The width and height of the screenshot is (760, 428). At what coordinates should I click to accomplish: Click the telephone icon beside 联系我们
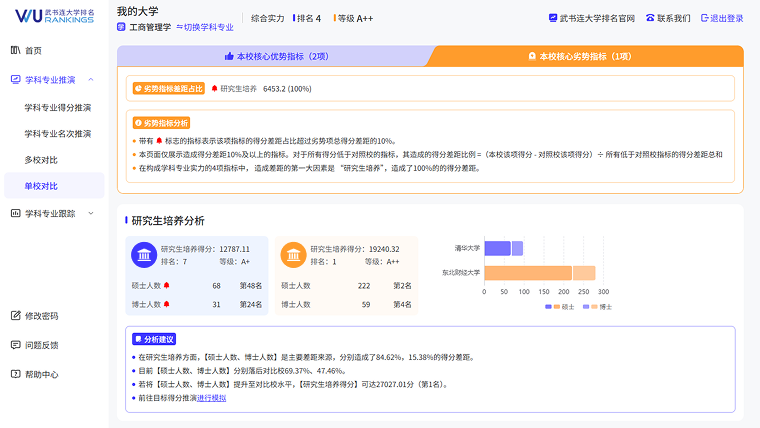[x=650, y=18]
